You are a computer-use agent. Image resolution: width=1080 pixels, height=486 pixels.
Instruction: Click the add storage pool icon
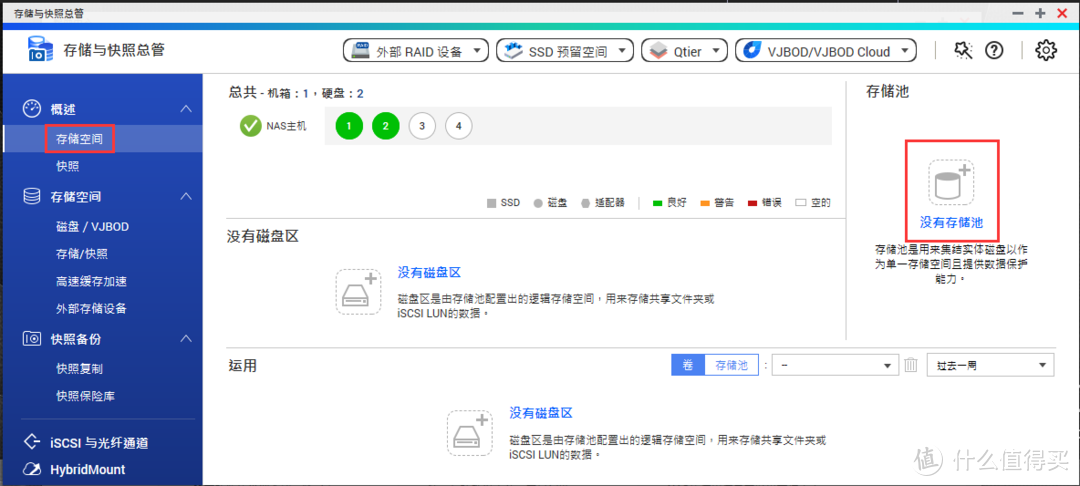(951, 182)
